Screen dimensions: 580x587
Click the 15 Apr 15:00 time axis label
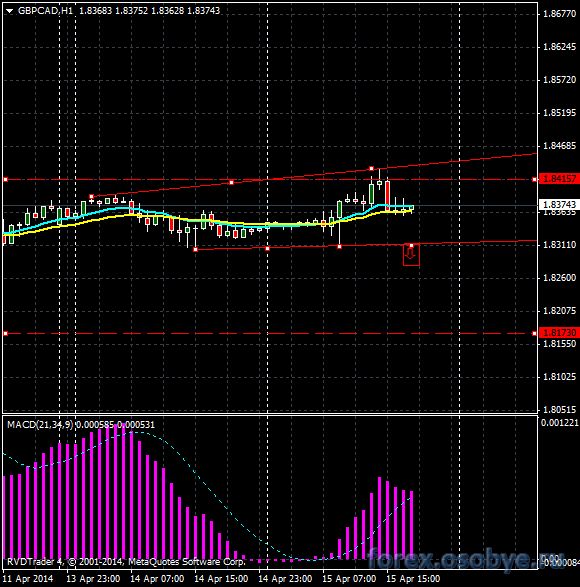pos(413,579)
